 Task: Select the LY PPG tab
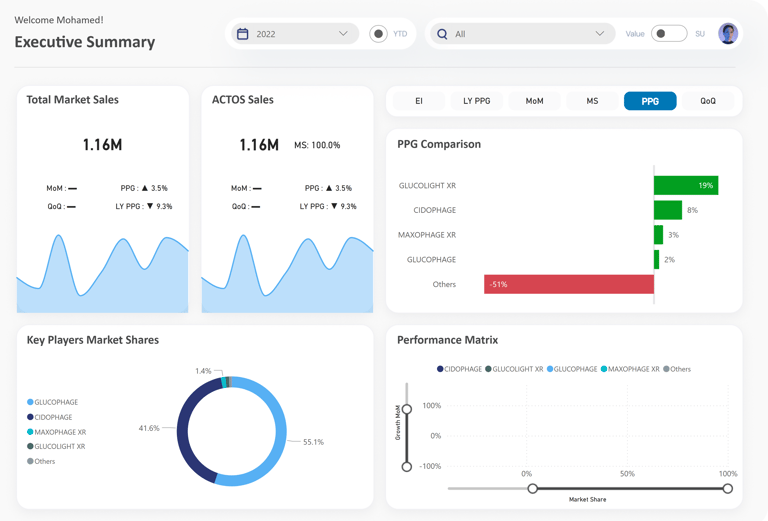click(477, 101)
